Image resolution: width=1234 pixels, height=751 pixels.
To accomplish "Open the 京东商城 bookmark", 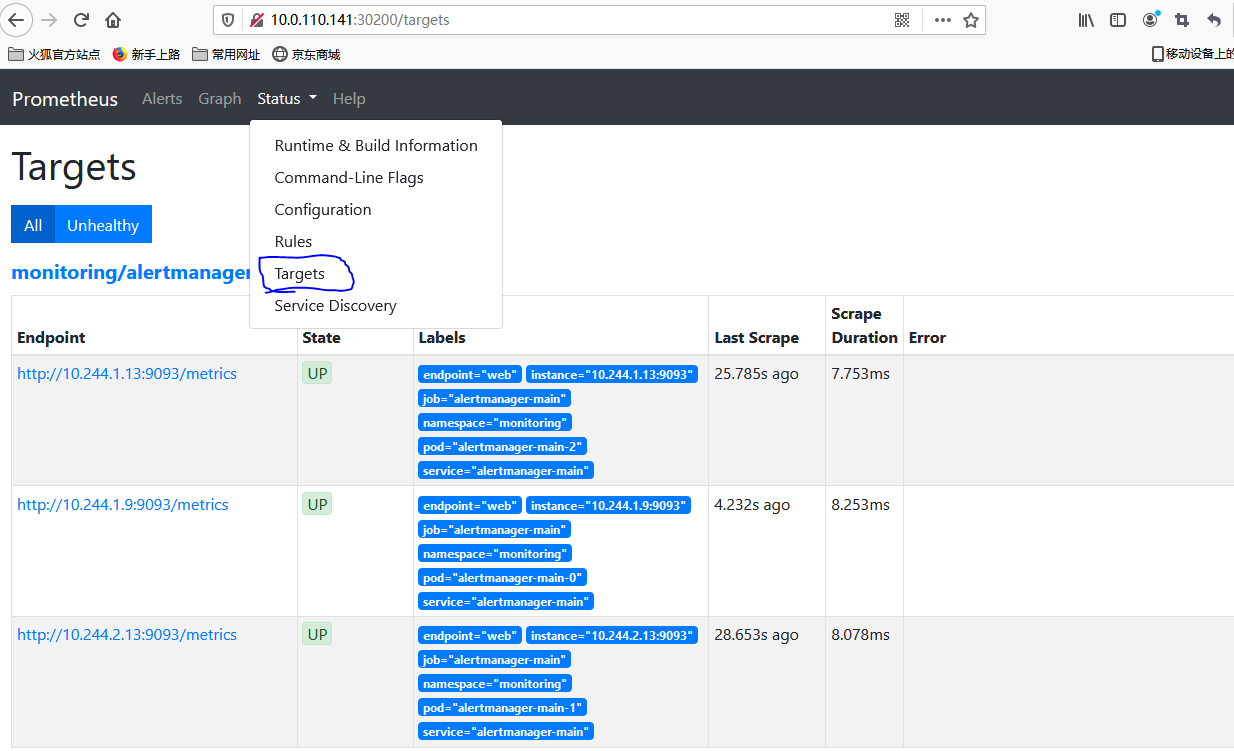I will pyautogui.click(x=306, y=55).
